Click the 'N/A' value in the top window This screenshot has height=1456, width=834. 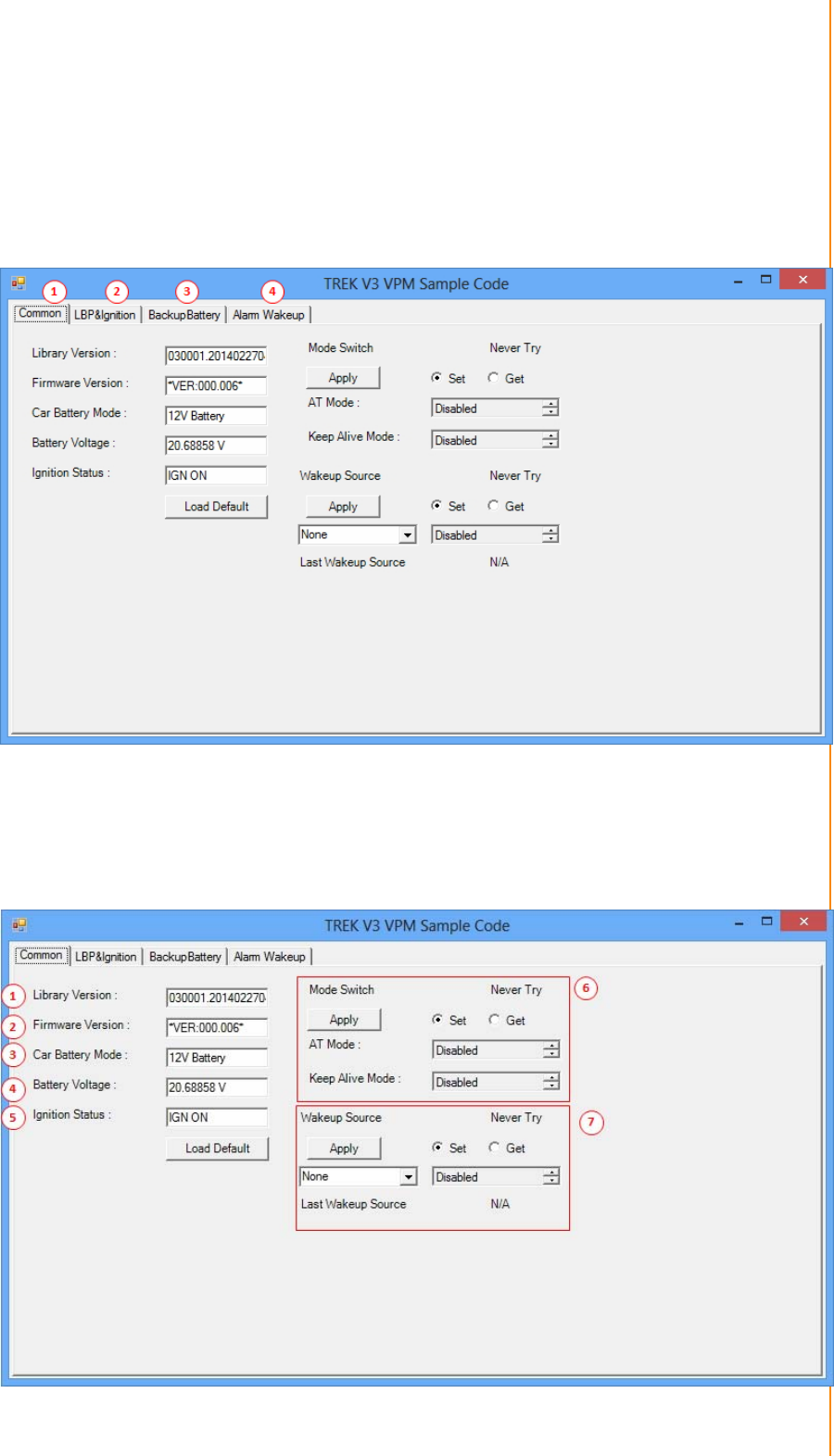(x=499, y=562)
